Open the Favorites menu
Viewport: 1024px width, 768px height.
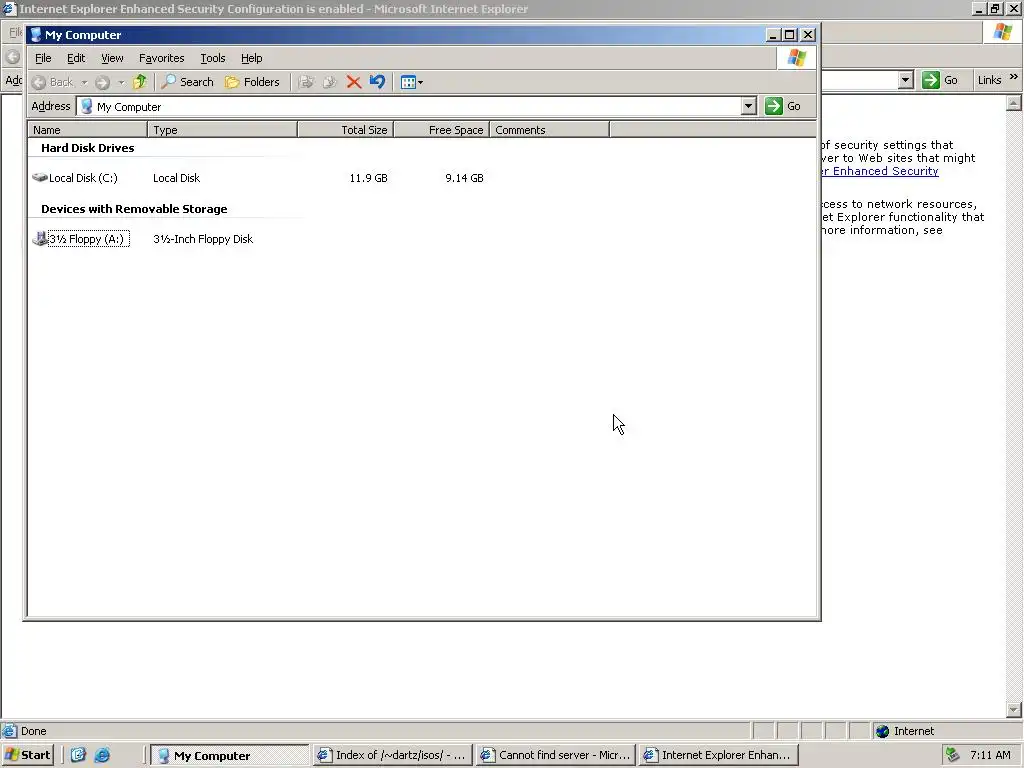click(x=161, y=58)
